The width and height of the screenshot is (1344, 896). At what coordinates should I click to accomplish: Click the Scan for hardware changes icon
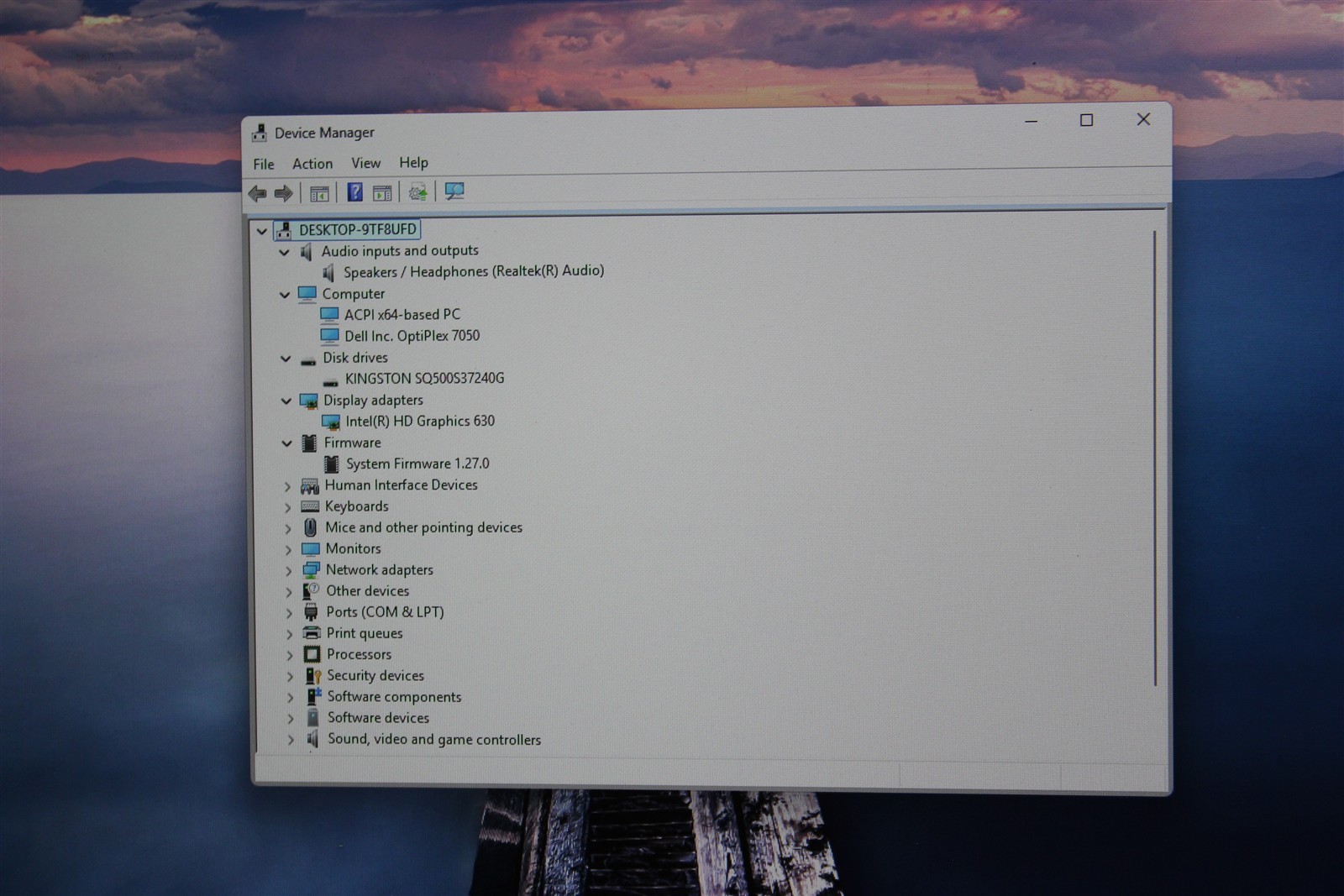click(454, 191)
